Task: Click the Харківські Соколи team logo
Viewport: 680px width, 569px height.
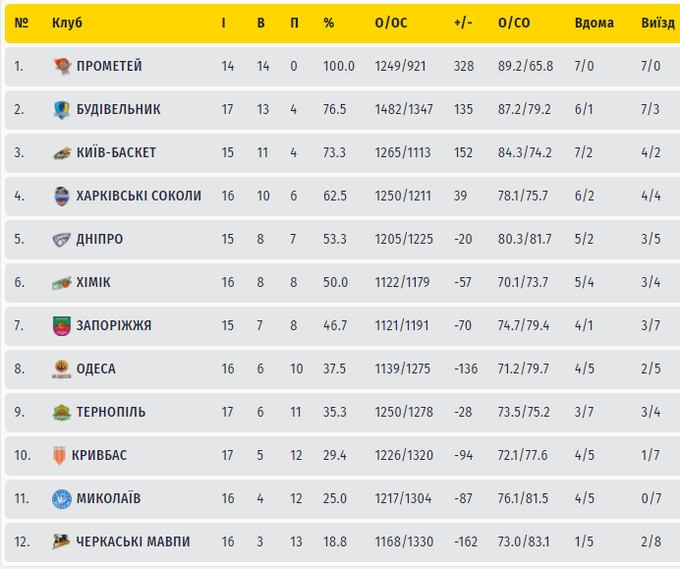Action: [62, 196]
